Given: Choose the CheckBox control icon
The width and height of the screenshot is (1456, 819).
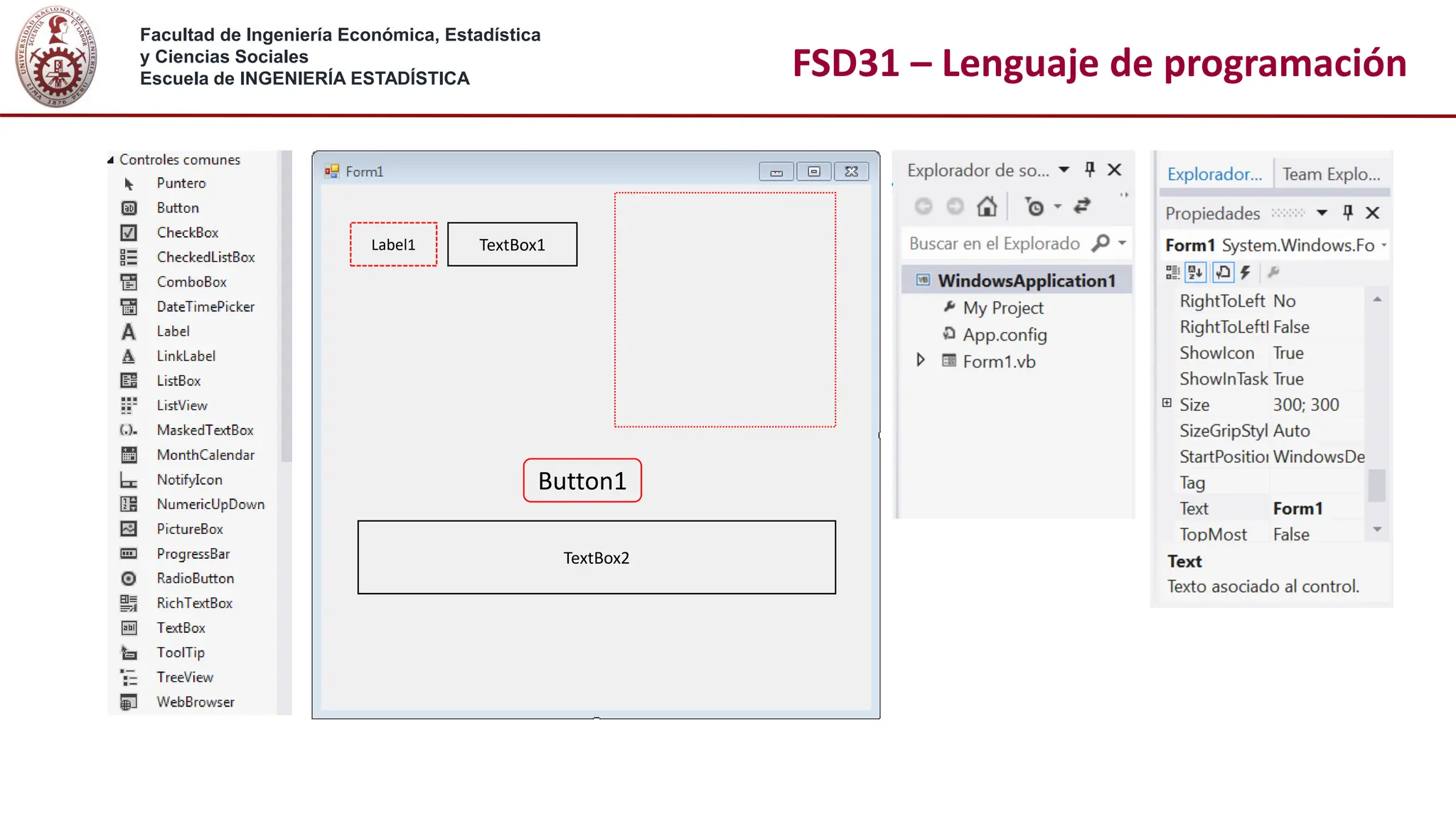Looking at the screenshot, I should coord(129,232).
